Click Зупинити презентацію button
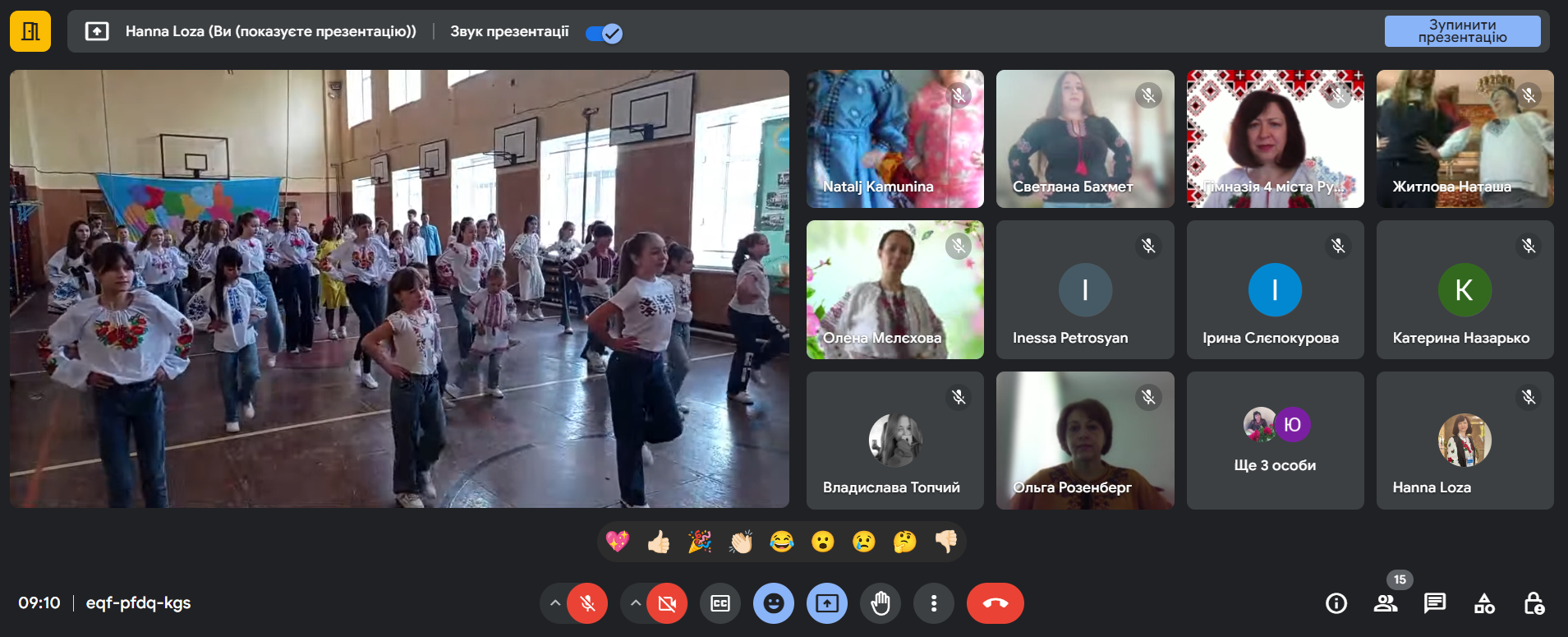Image resolution: width=1568 pixels, height=637 pixels. pyautogui.click(x=1462, y=31)
